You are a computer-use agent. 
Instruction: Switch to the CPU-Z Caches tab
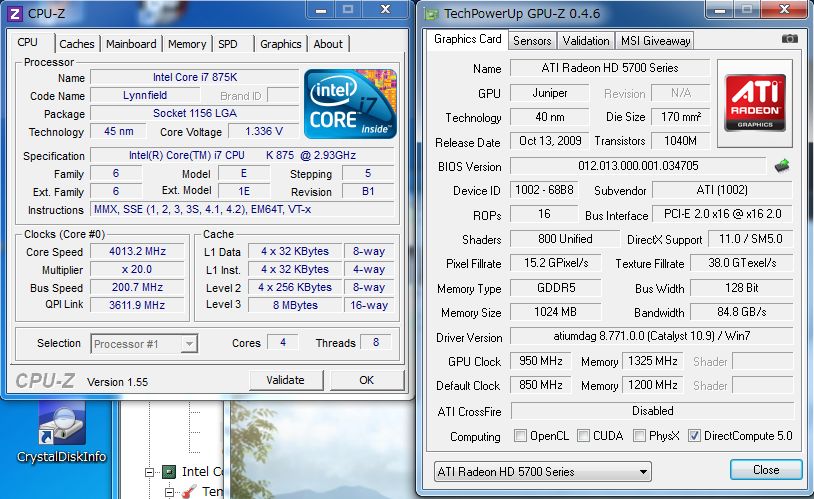point(77,44)
